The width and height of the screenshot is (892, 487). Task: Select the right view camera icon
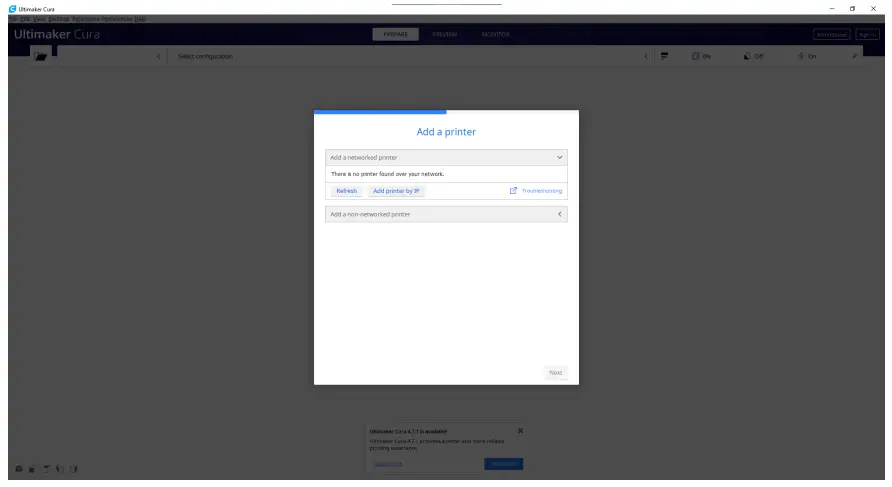click(x=73, y=469)
